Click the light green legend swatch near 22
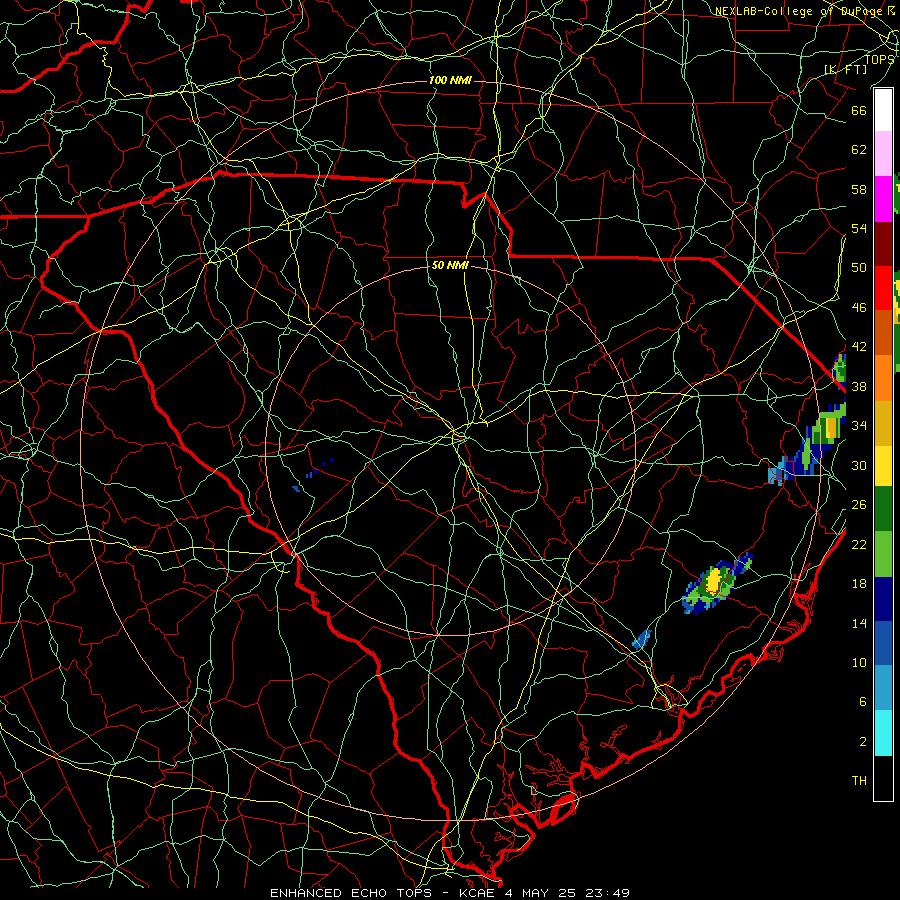The width and height of the screenshot is (900, 900). tap(883, 554)
